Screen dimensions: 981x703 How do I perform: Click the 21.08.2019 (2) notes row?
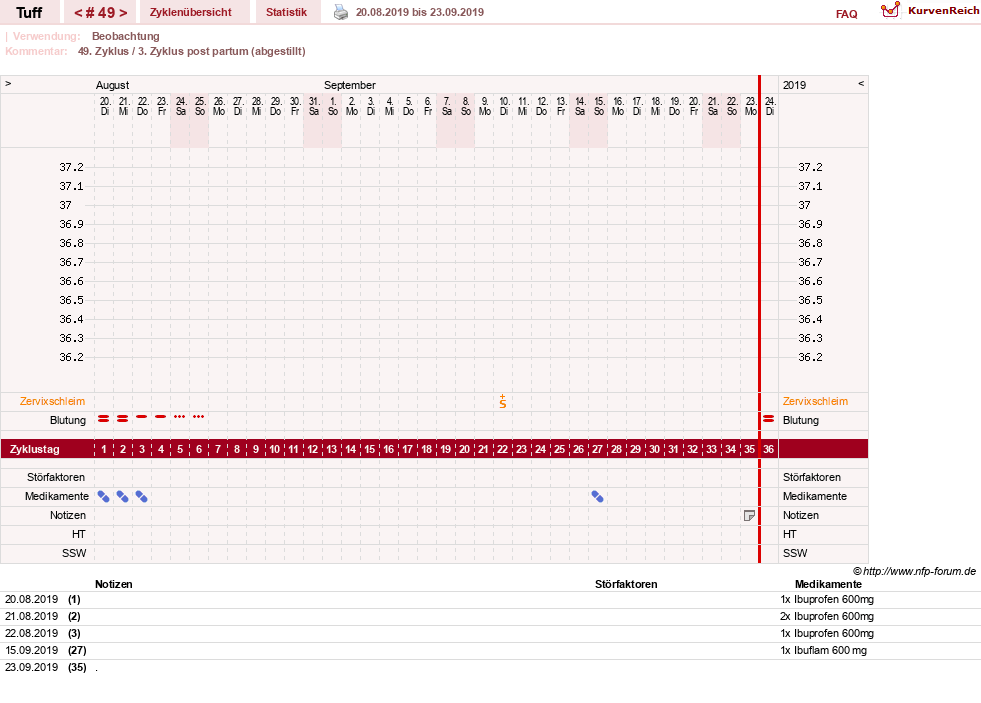click(x=490, y=617)
